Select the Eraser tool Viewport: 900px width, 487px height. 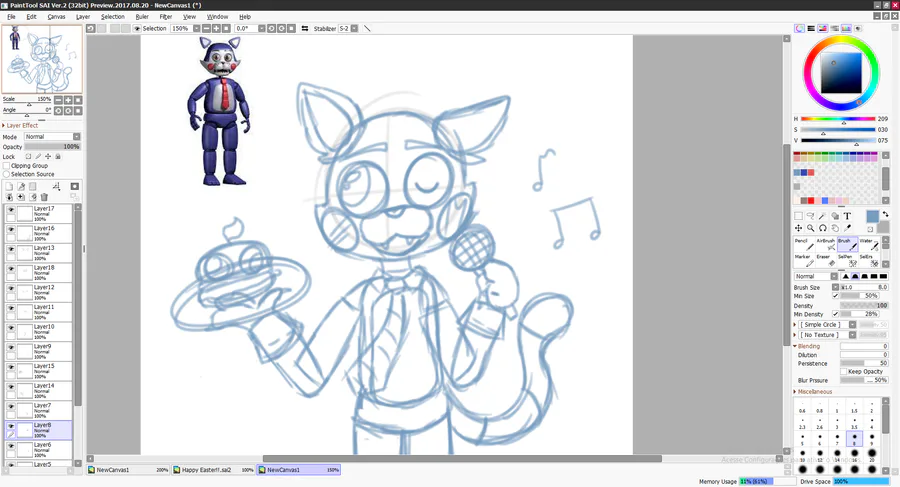click(x=826, y=260)
